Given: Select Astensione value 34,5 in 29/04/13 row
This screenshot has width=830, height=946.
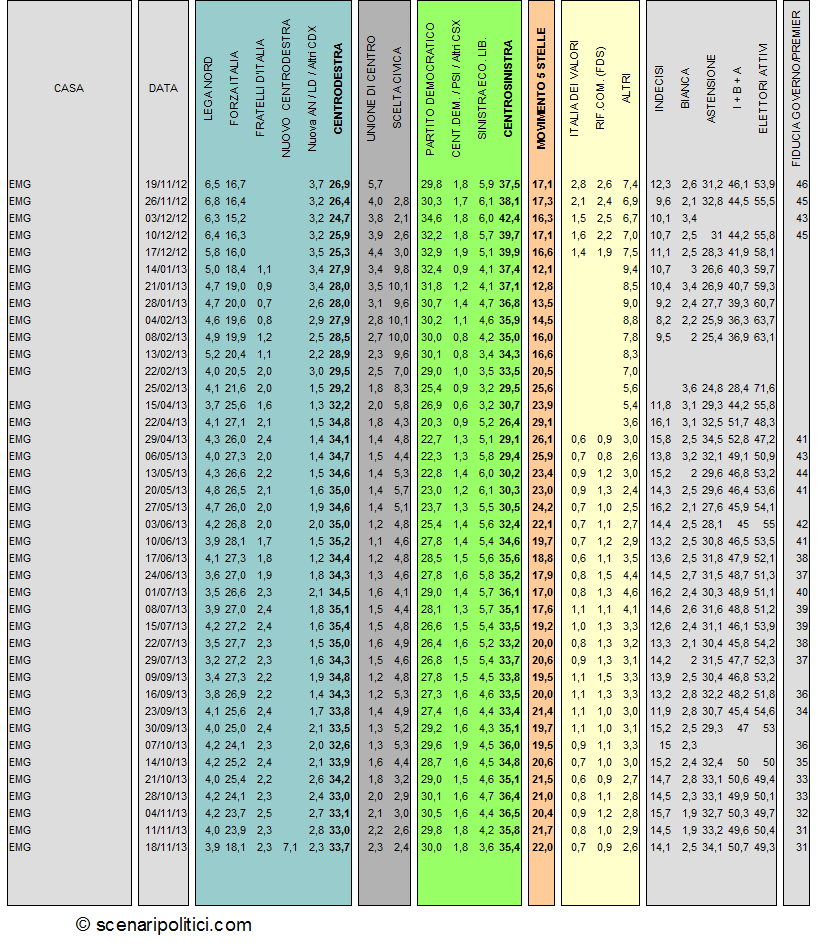Looking at the screenshot, I should tap(712, 439).
